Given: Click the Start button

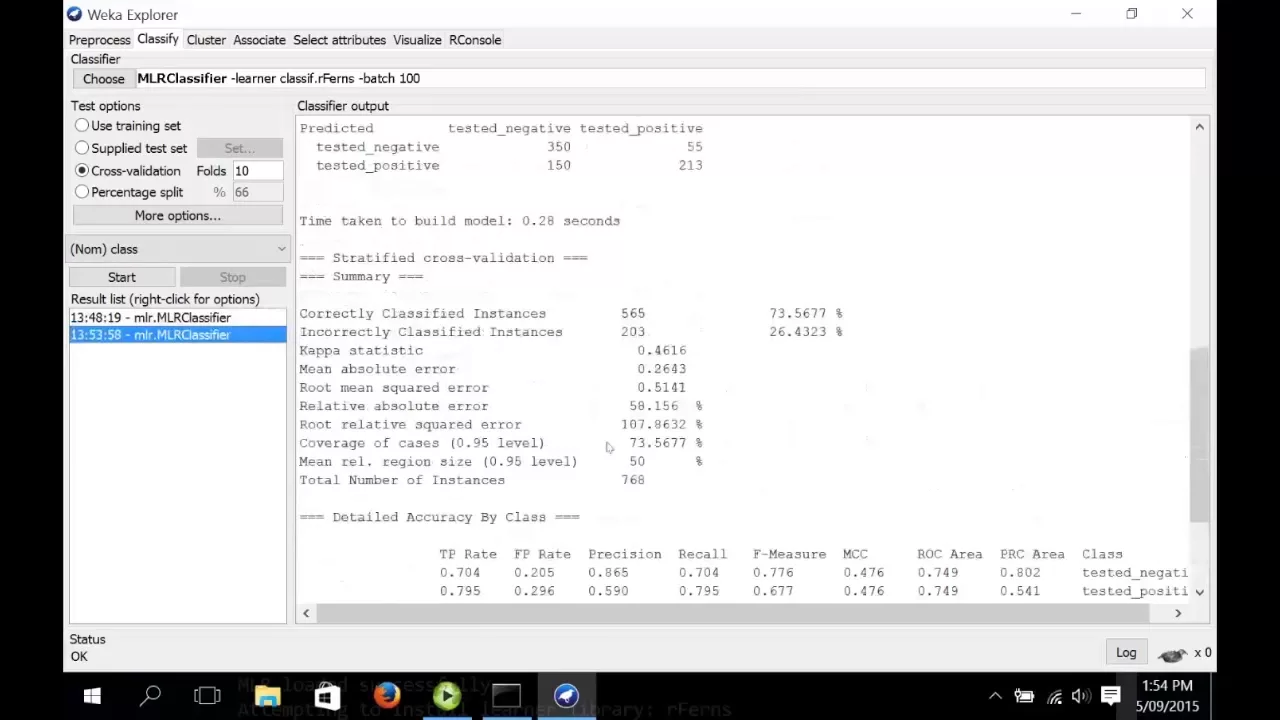Looking at the screenshot, I should point(122,277).
